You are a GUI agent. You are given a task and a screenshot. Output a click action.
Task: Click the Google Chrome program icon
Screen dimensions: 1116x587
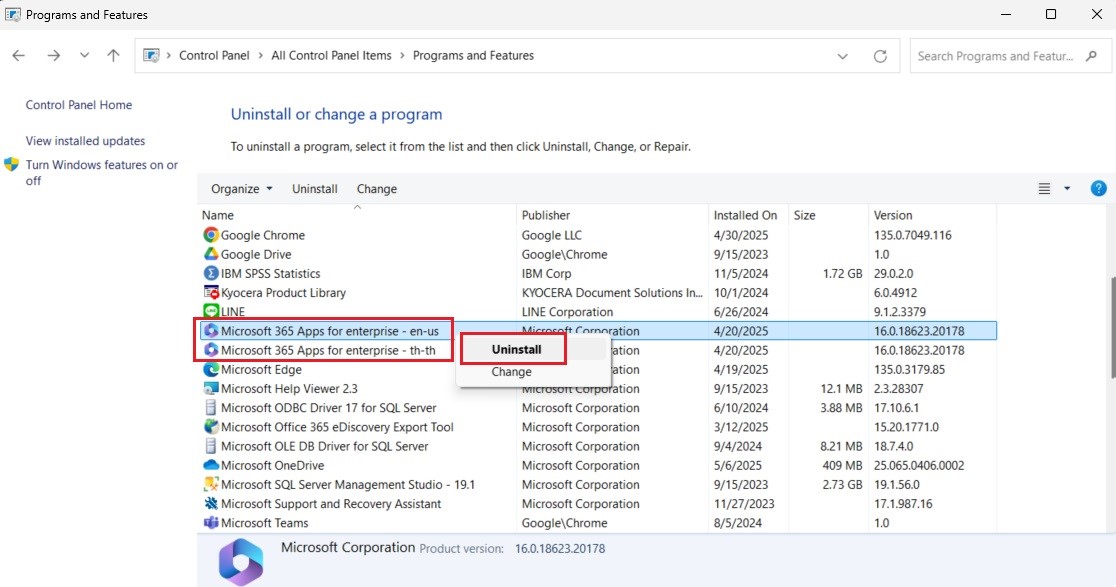point(210,235)
